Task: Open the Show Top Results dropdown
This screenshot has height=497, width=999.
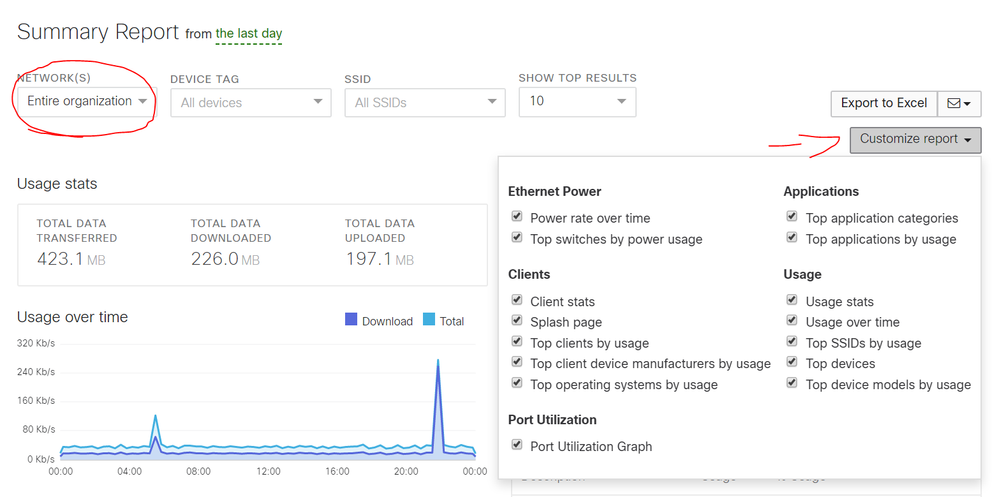Action: tap(577, 101)
